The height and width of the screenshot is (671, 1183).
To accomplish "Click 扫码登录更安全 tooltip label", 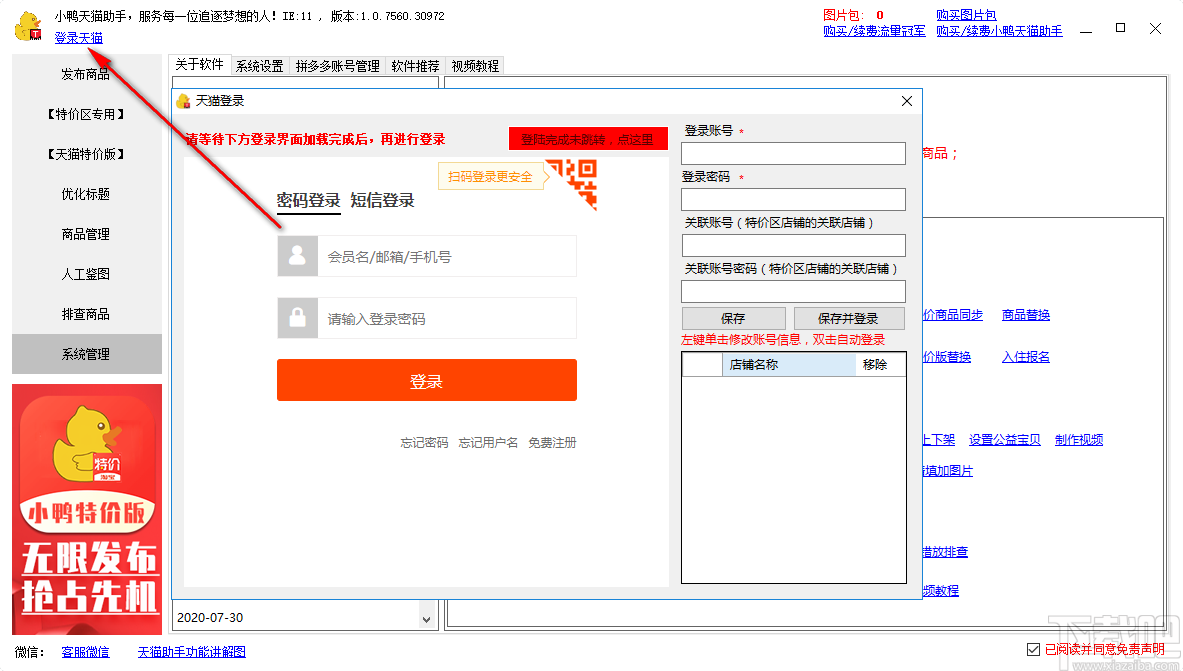I will (490, 177).
